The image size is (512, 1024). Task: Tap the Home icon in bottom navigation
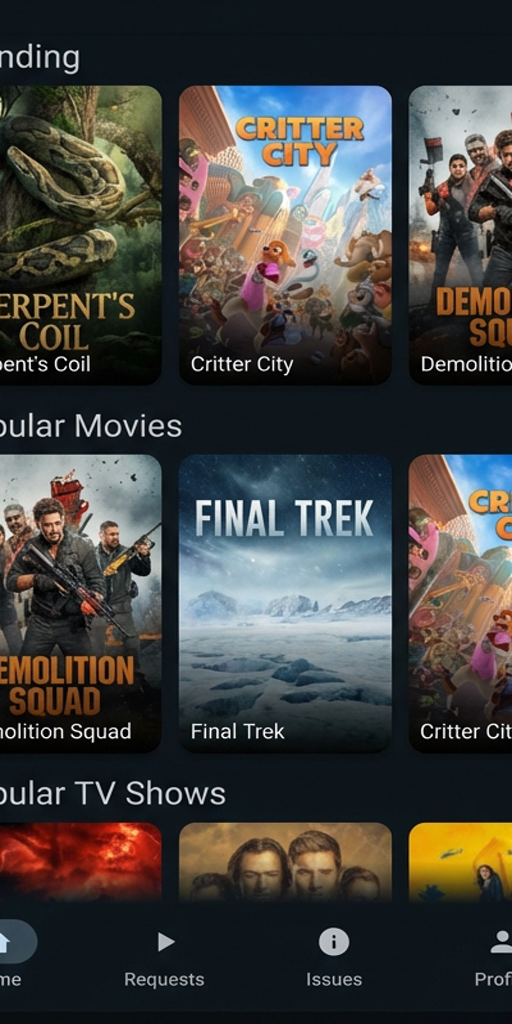coord(4,942)
